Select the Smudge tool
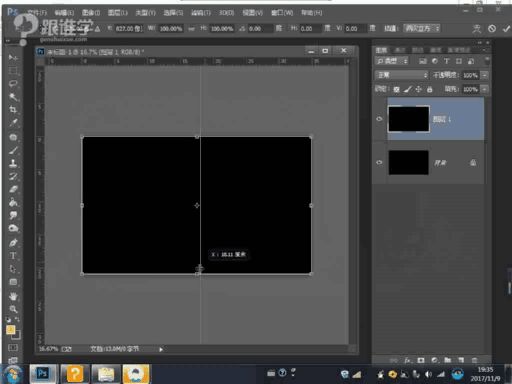 click(13, 215)
